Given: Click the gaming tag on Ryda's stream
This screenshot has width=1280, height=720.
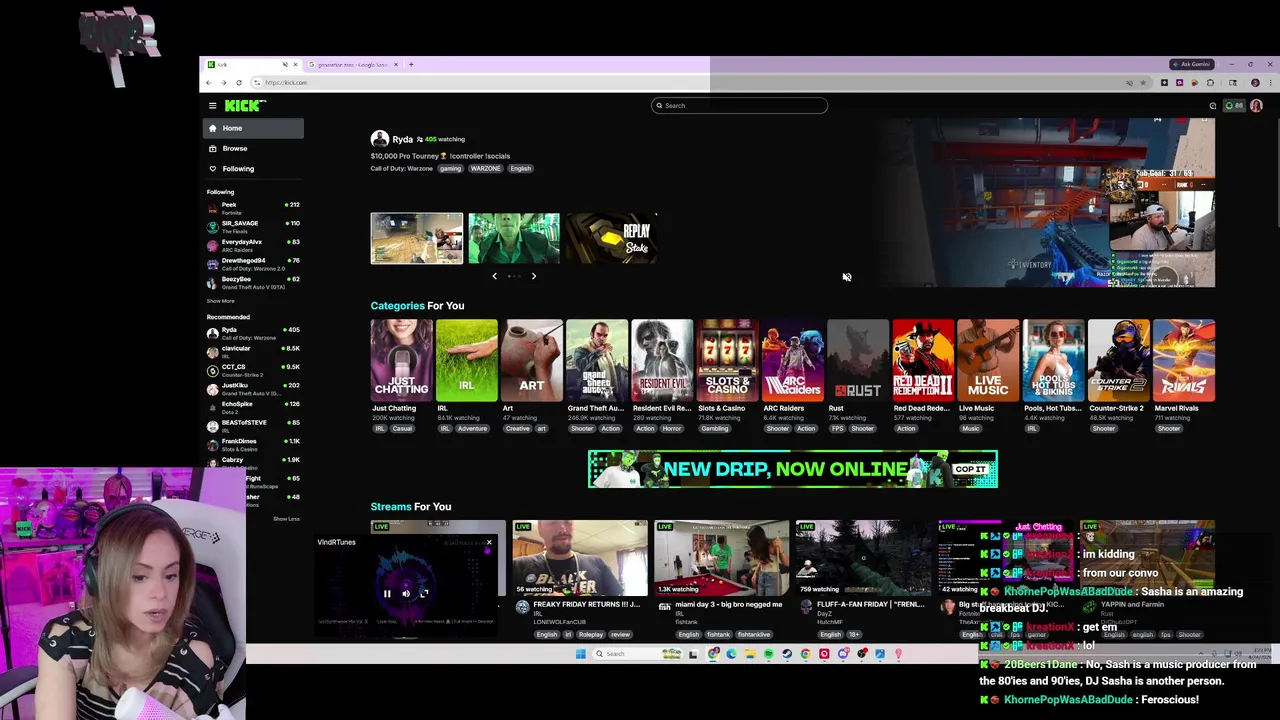Looking at the screenshot, I should [x=450, y=169].
